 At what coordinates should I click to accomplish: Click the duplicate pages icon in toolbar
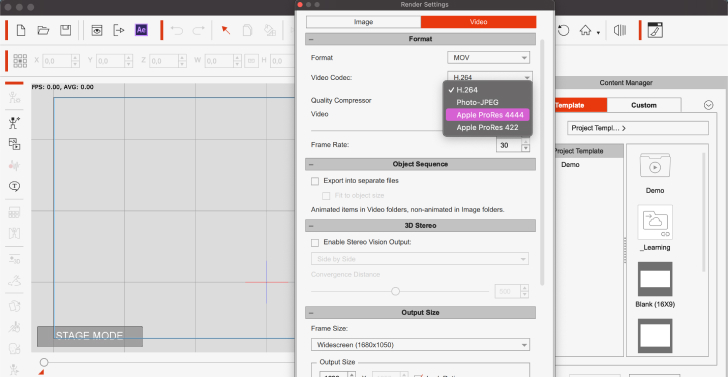[x=247, y=31]
